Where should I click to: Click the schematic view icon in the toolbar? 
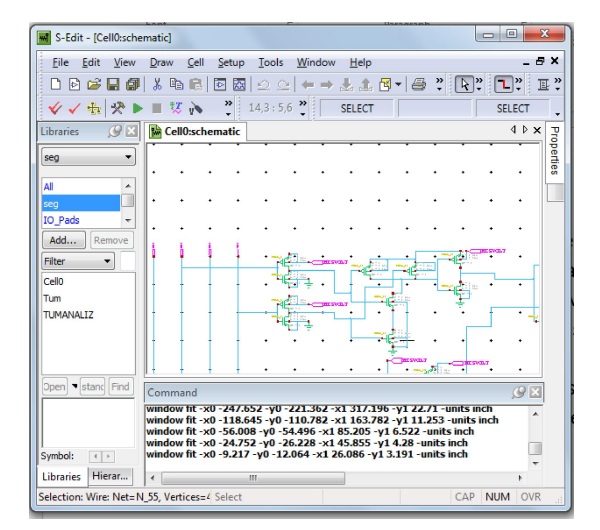click(220, 84)
